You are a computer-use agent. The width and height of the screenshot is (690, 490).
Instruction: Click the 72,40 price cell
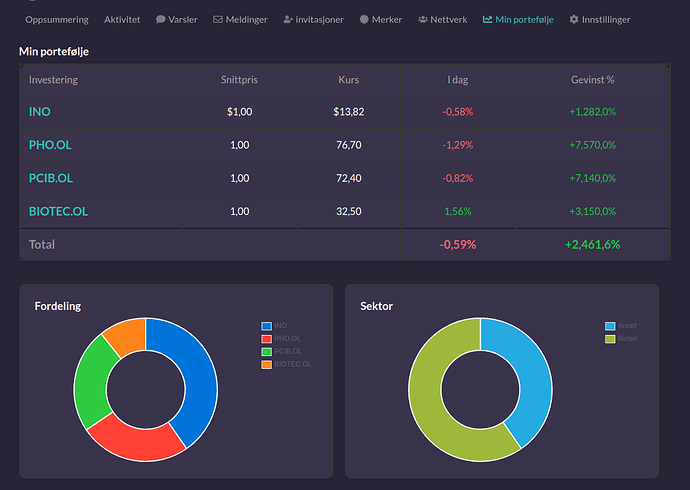pyautogui.click(x=349, y=178)
